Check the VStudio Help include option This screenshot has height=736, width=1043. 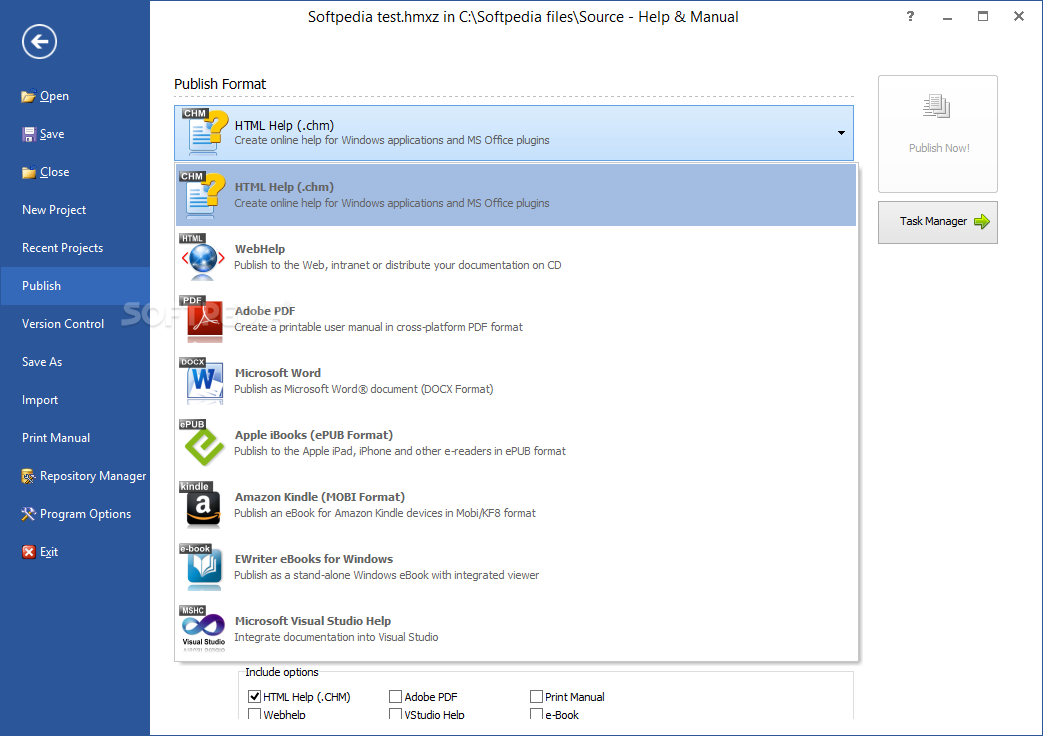click(395, 714)
